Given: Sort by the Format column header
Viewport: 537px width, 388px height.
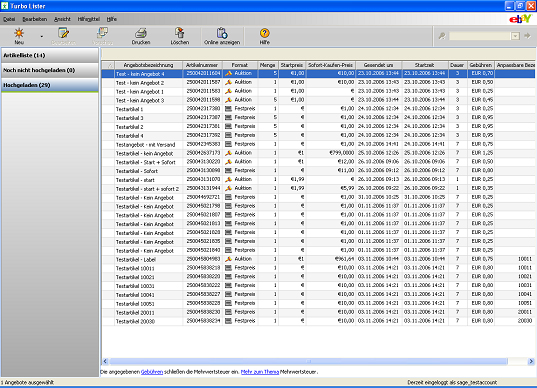Looking at the screenshot, I should 240,65.
